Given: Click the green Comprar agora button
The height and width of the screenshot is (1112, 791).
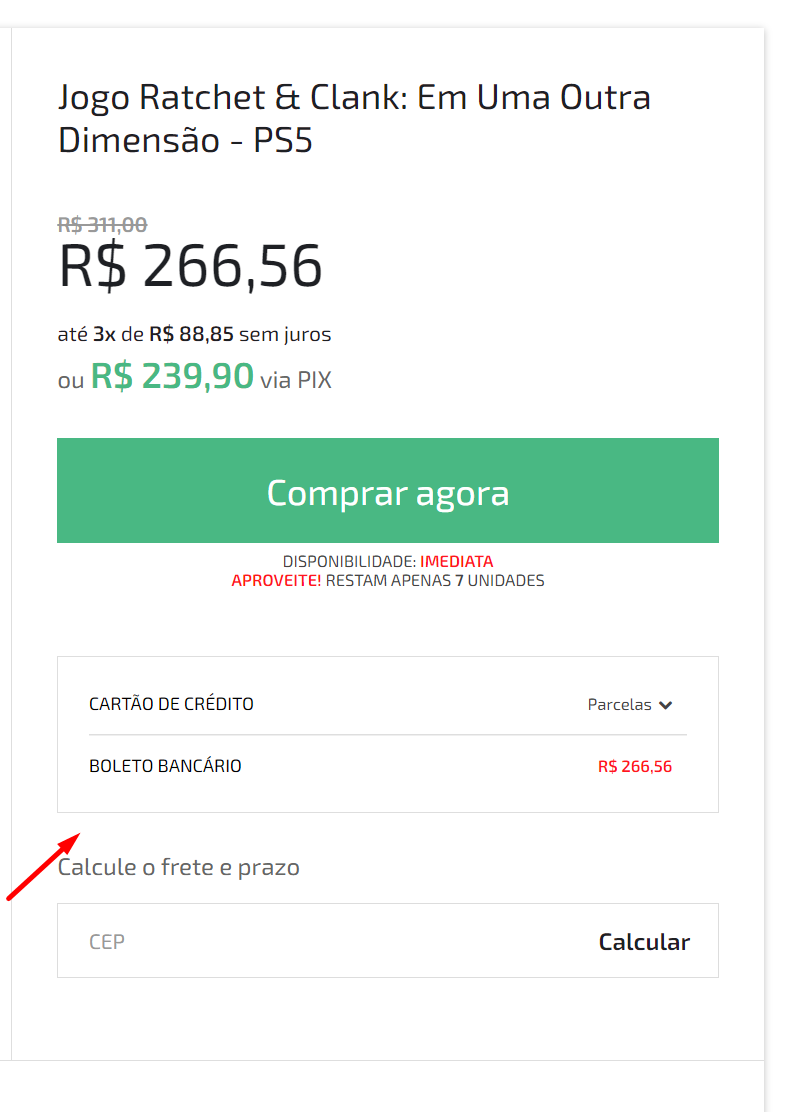Looking at the screenshot, I should [387, 491].
